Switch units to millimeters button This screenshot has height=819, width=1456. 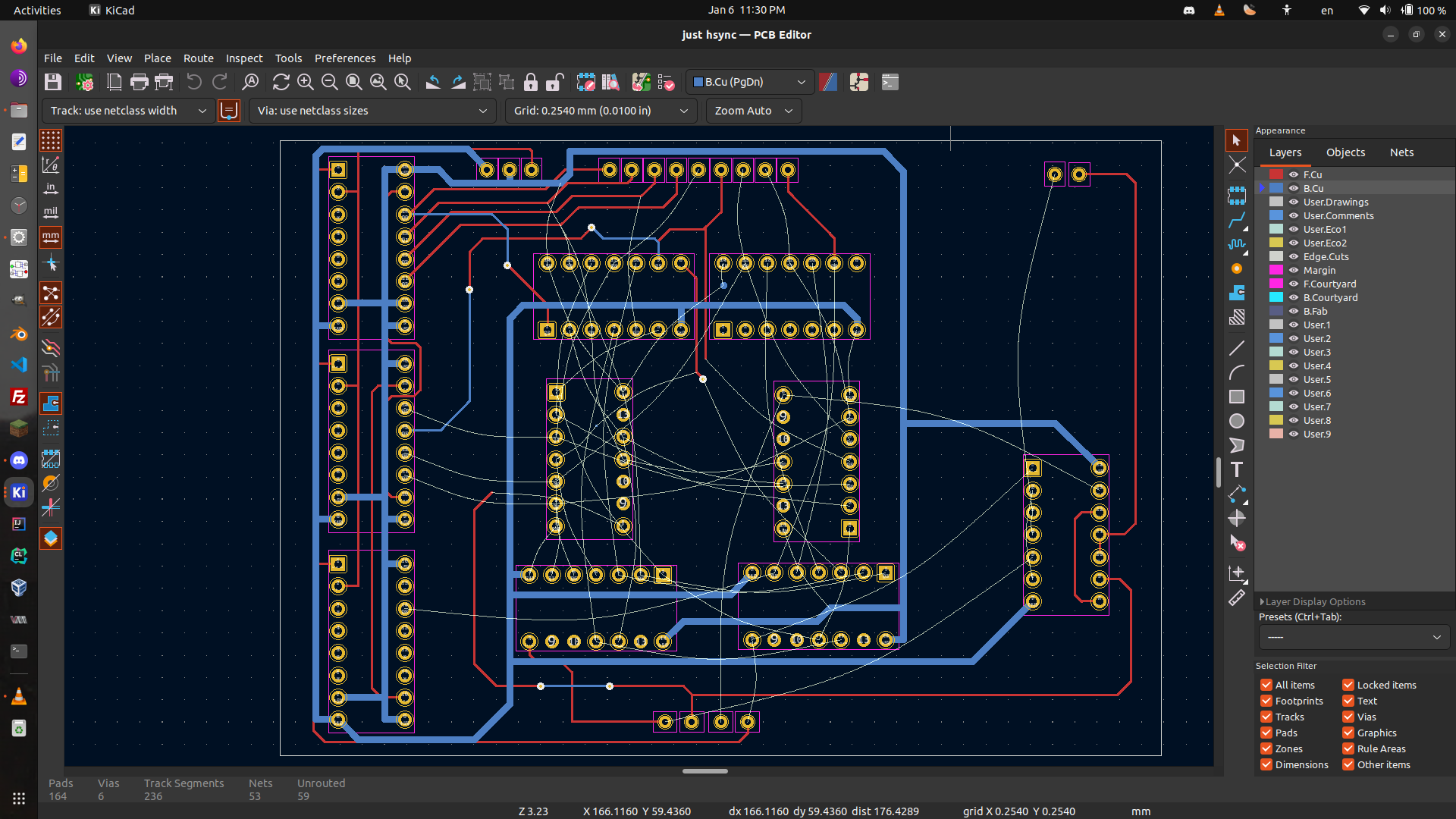(x=51, y=237)
